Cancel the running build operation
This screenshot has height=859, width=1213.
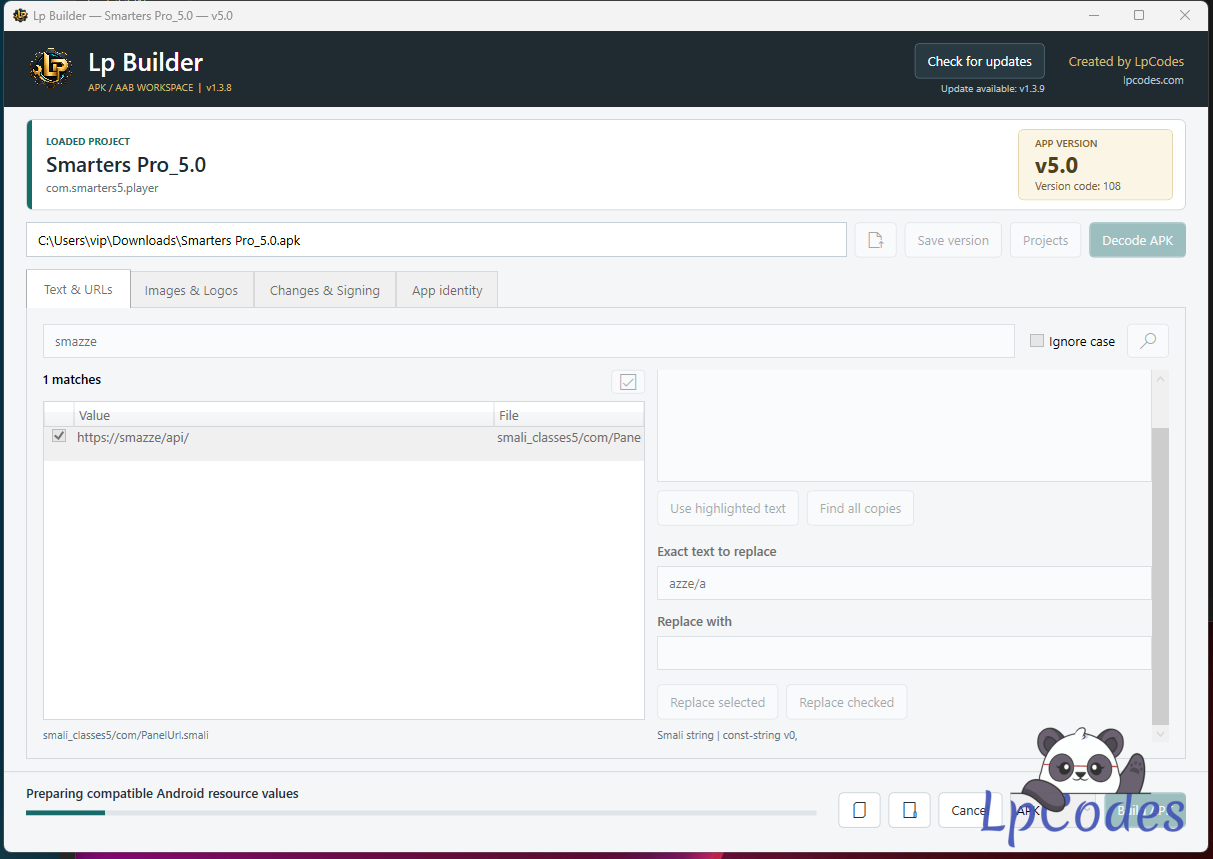click(x=970, y=810)
